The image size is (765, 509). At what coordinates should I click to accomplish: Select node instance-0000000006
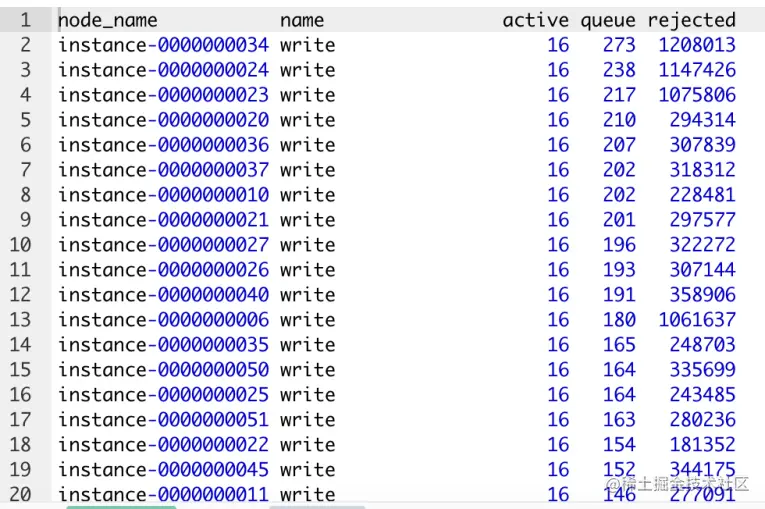point(163,320)
